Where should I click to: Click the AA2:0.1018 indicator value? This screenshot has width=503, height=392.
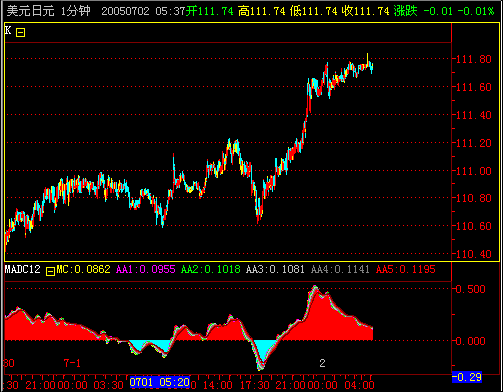(x=211, y=269)
